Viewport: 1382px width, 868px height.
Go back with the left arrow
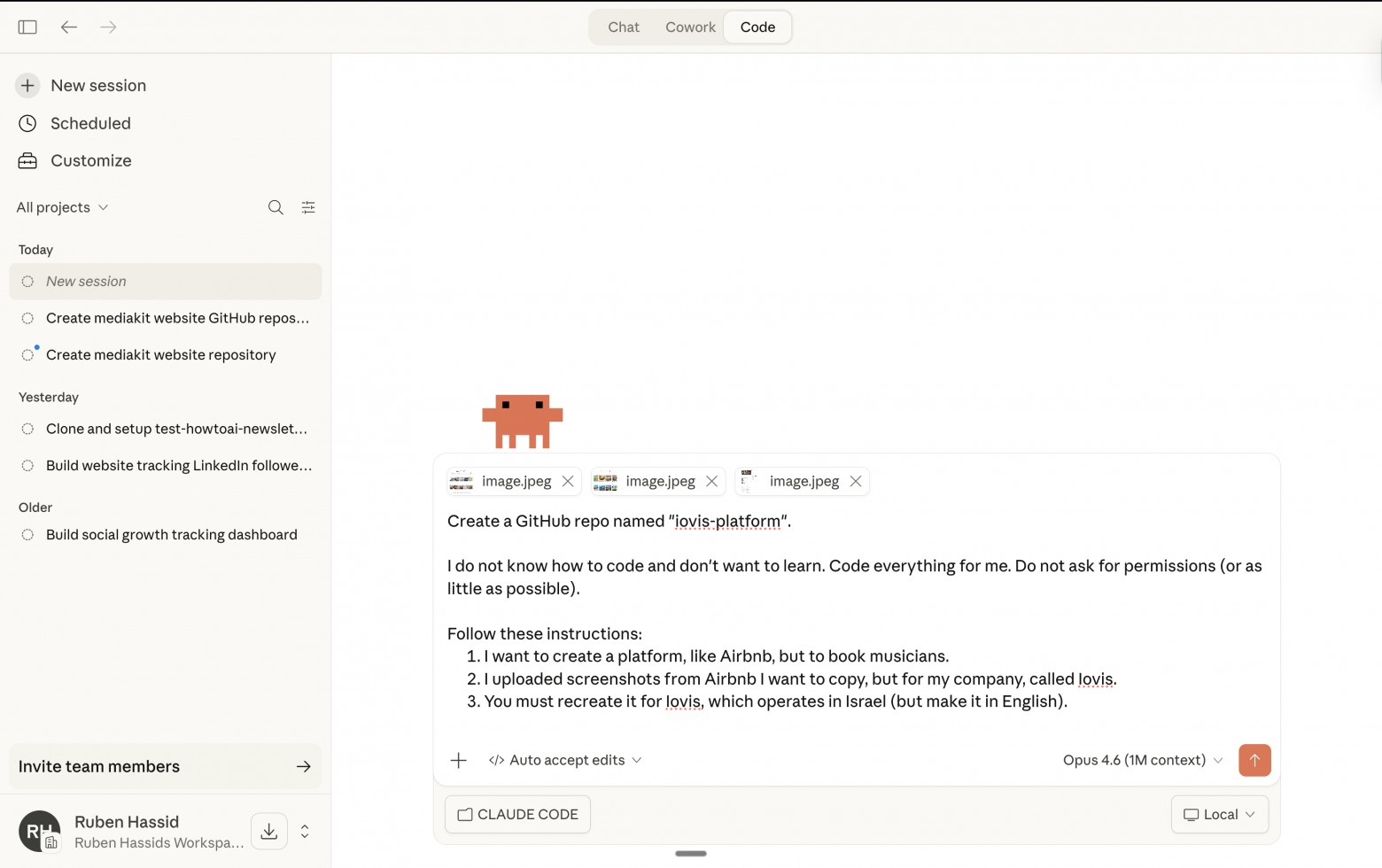(69, 27)
